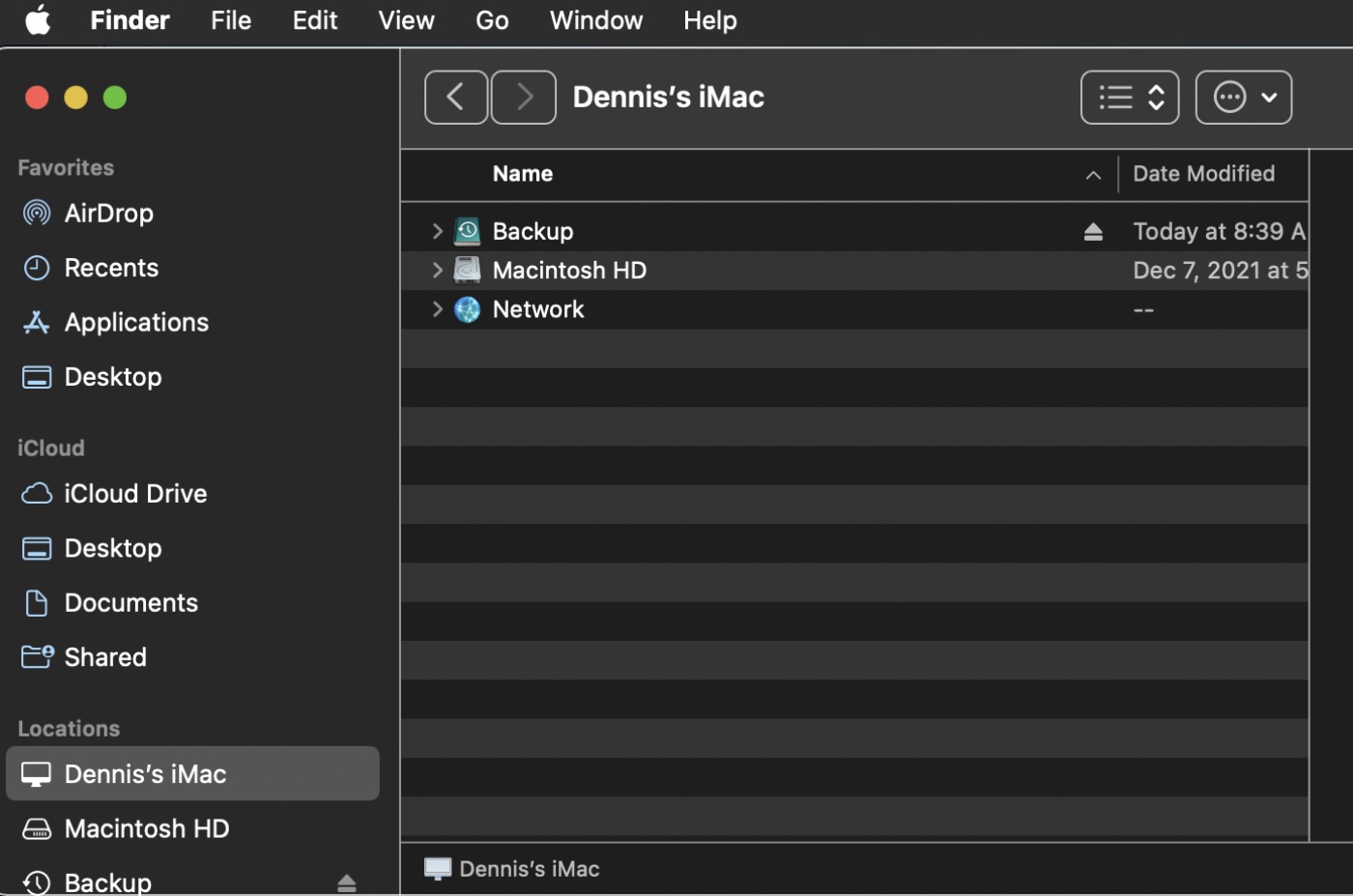The image size is (1353, 896).
Task: Open the Shared iCloud folder
Action: (106, 656)
